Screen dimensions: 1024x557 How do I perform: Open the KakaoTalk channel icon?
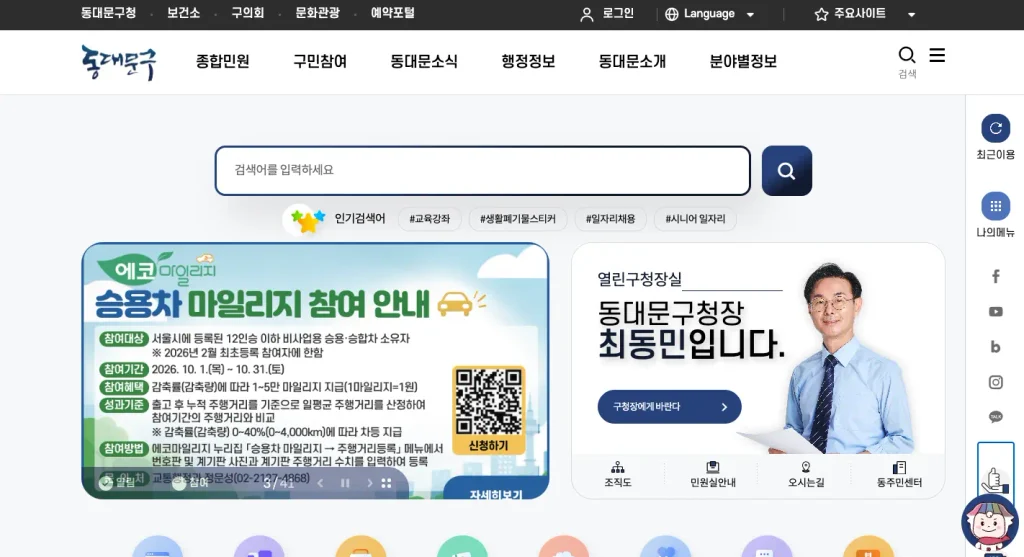995,417
